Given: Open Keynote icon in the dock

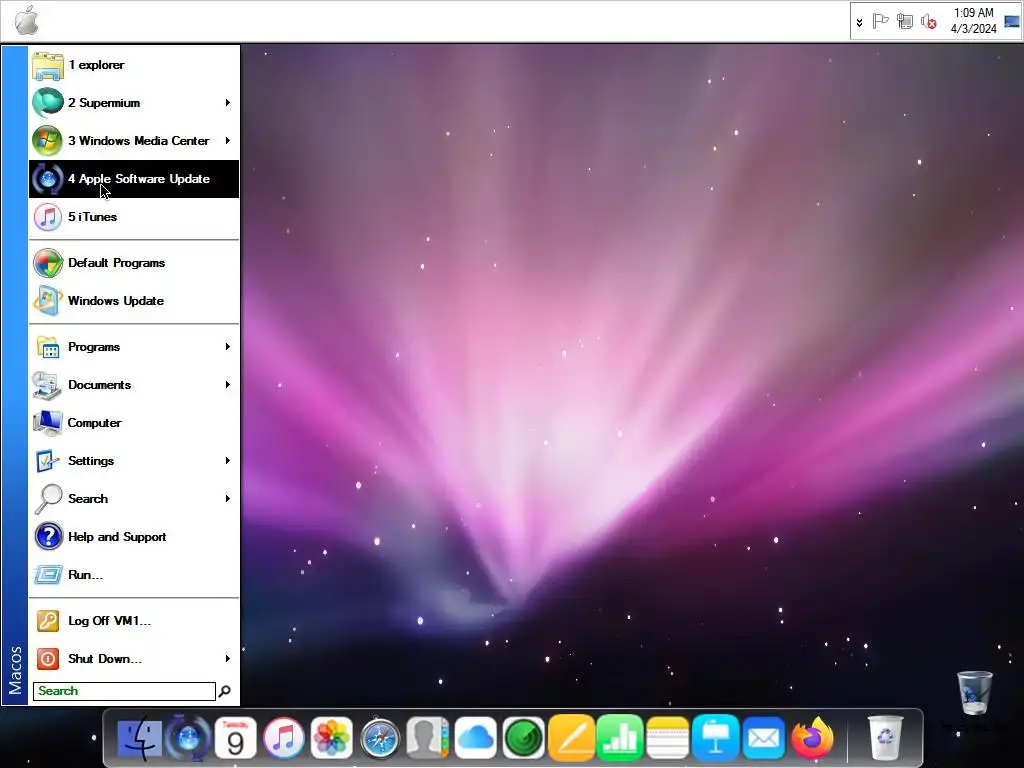Looking at the screenshot, I should pyautogui.click(x=716, y=738).
